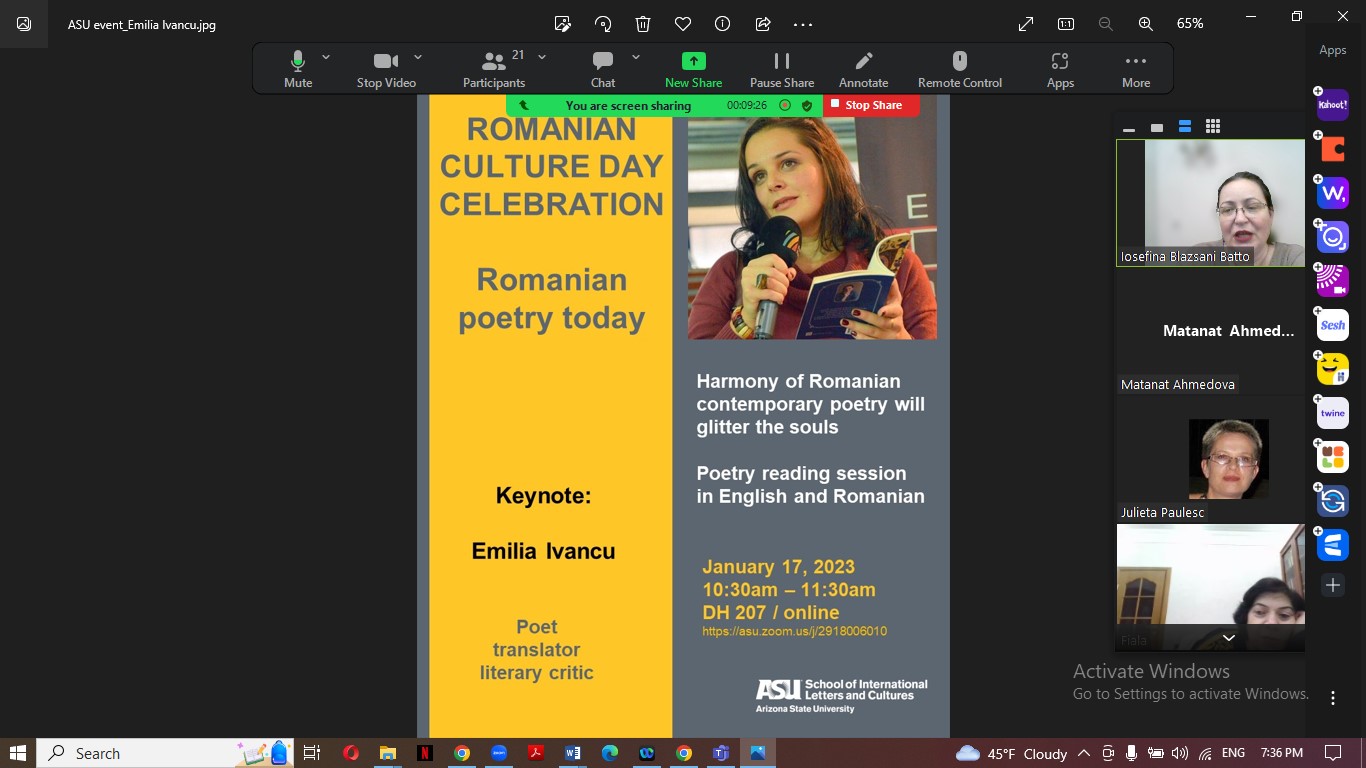This screenshot has height=768, width=1366.
Task: Open the Windows Start menu
Action: pos(17,753)
